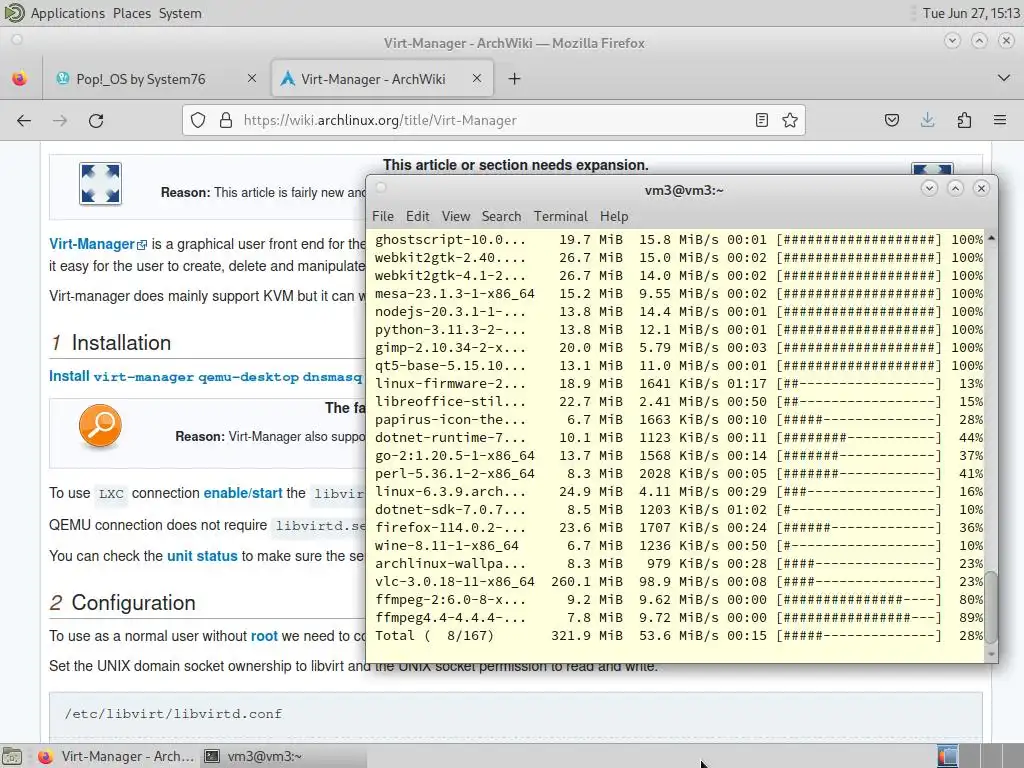Maximize the vm3@vm3 terminal window
Viewport: 1024px width, 768px height.
pyautogui.click(x=955, y=189)
